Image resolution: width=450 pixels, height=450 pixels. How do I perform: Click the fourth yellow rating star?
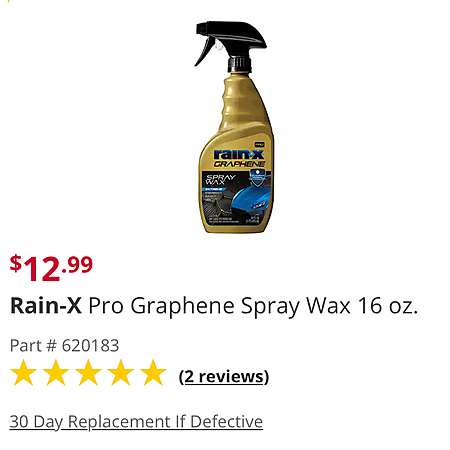[x=120, y=373]
